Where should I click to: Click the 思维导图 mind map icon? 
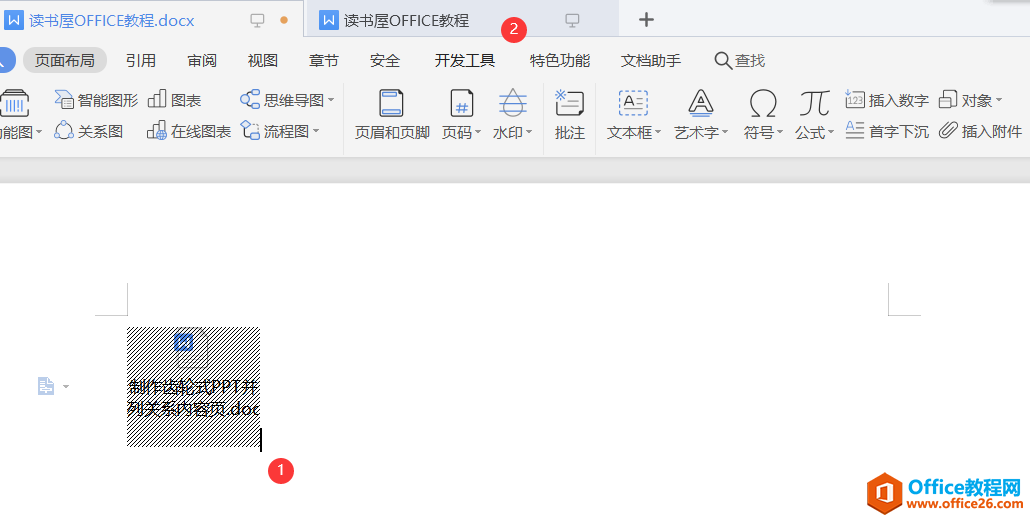[250, 100]
